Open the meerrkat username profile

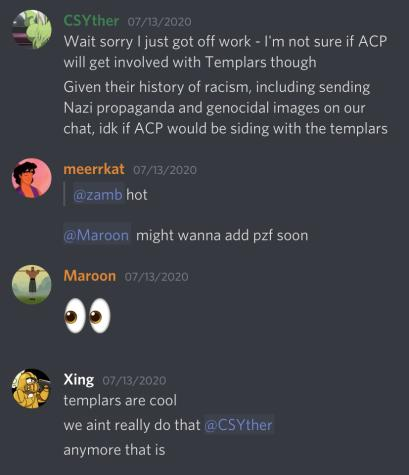(x=94, y=169)
